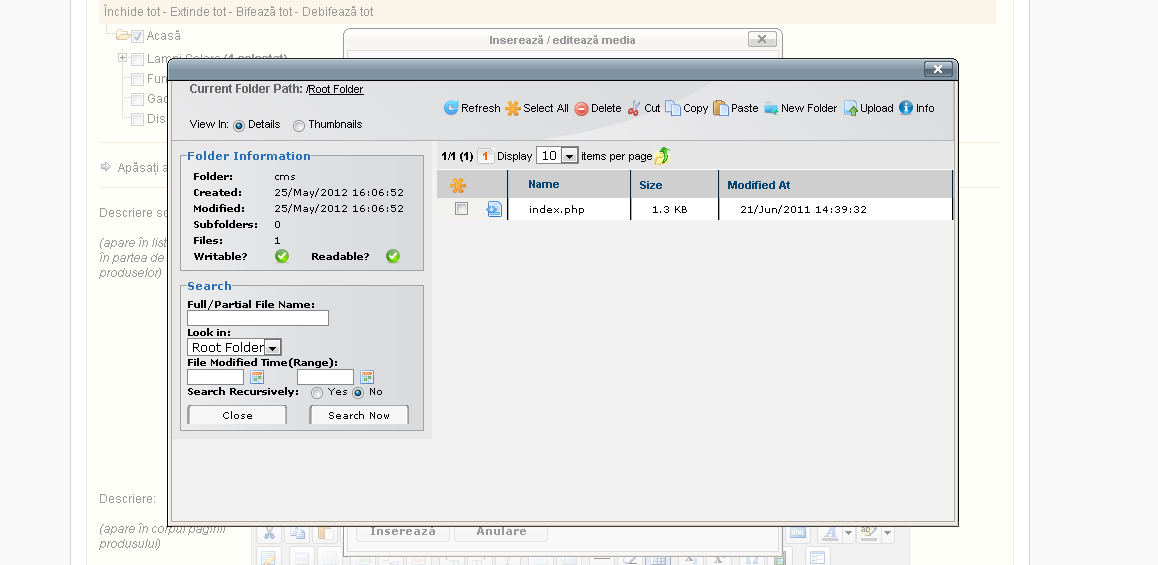Open the items per page dropdown
This screenshot has height=565, width=1158.
pos(557,156)
